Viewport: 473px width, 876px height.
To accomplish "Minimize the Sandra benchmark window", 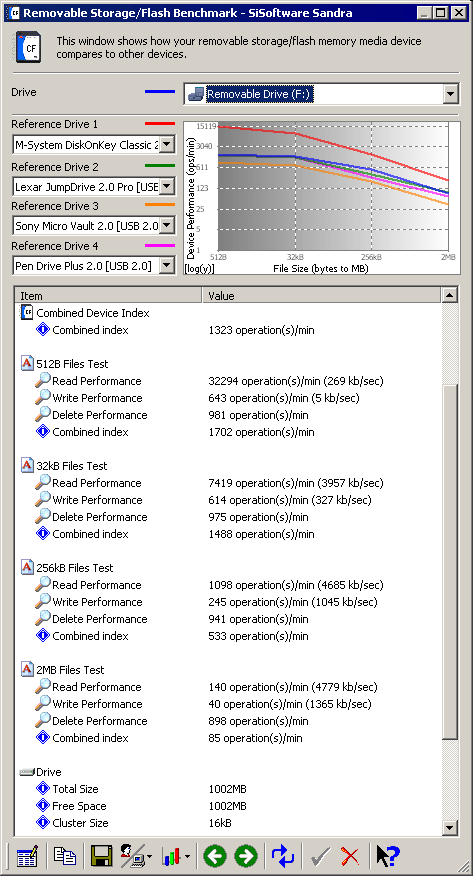I will click(425, 12).
